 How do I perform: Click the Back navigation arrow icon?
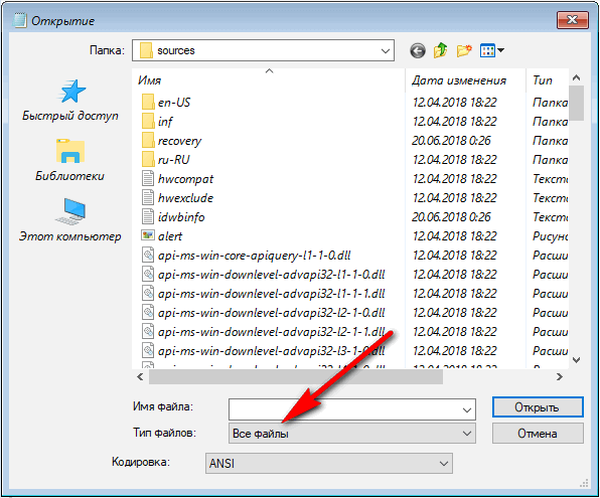point(417,50)
